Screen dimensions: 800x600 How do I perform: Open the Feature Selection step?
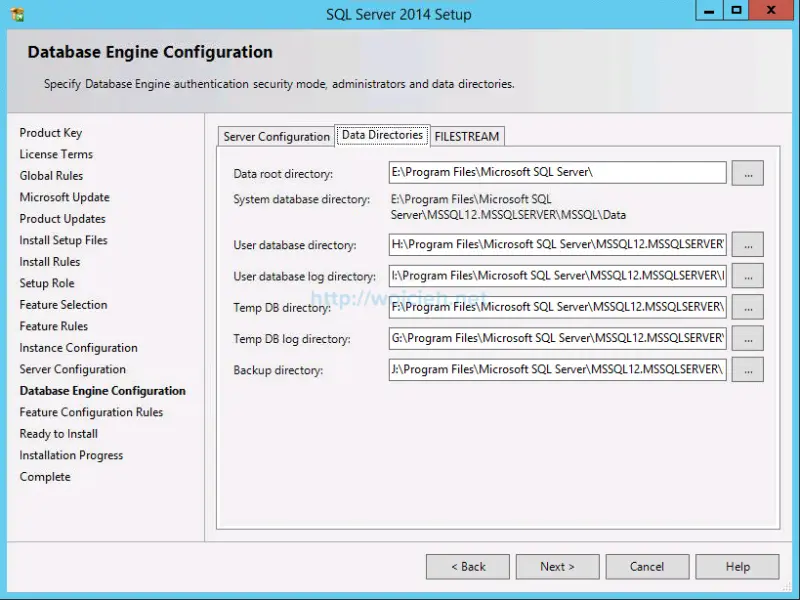click(x=62, y=304)
